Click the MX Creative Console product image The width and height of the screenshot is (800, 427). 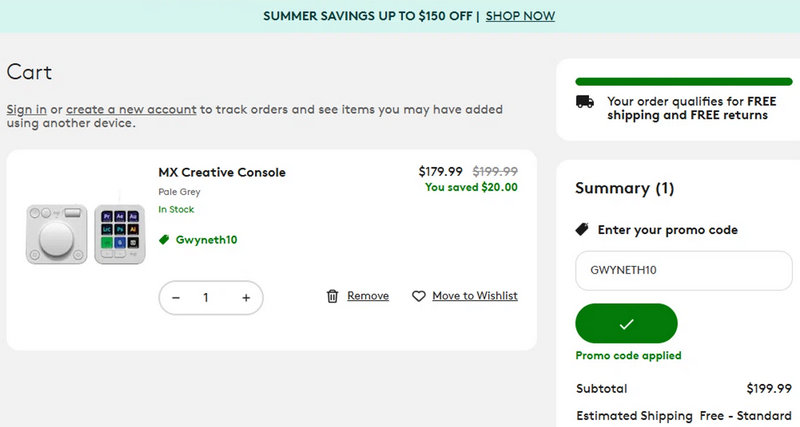(85, 233)
